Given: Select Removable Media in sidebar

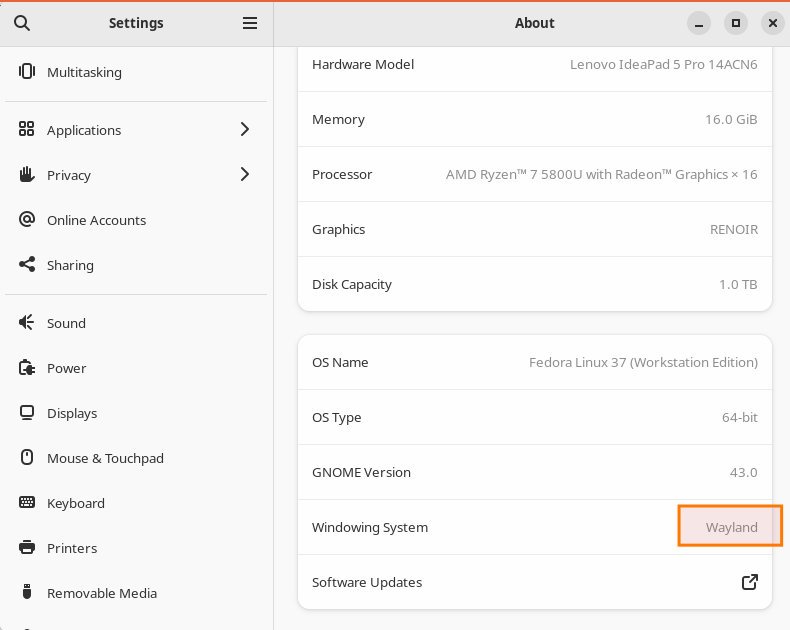Looking at the screenshot, I should tap(102, 593).
